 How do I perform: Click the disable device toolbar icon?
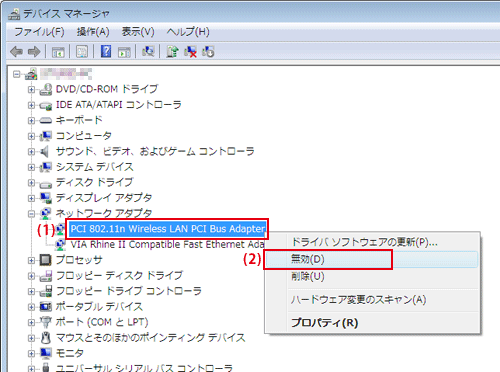point(208,51)
